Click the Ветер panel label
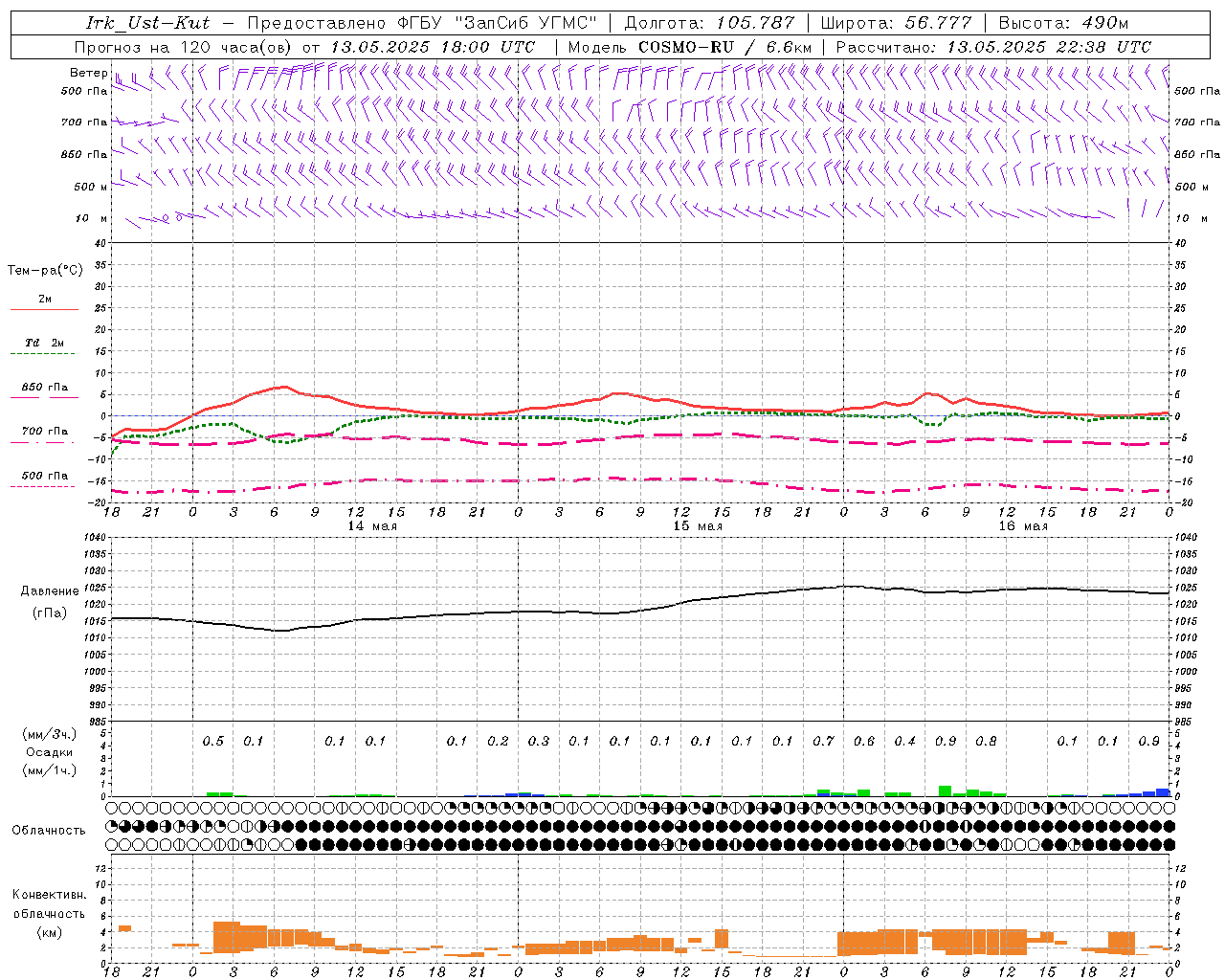 [88, 73]
